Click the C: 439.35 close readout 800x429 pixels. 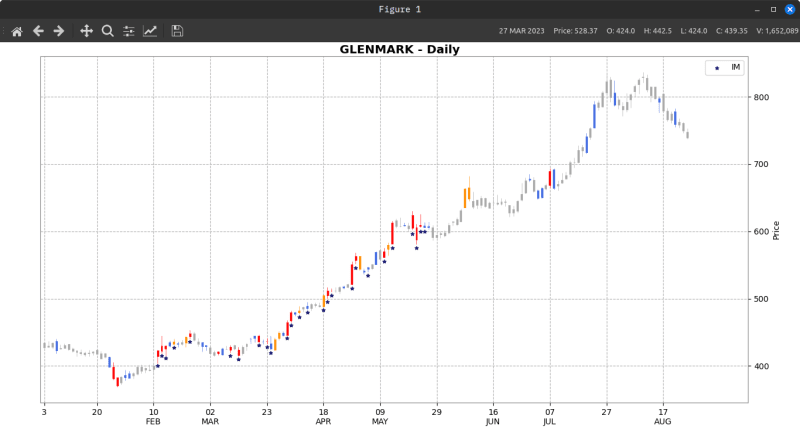(x=732, y=31)
